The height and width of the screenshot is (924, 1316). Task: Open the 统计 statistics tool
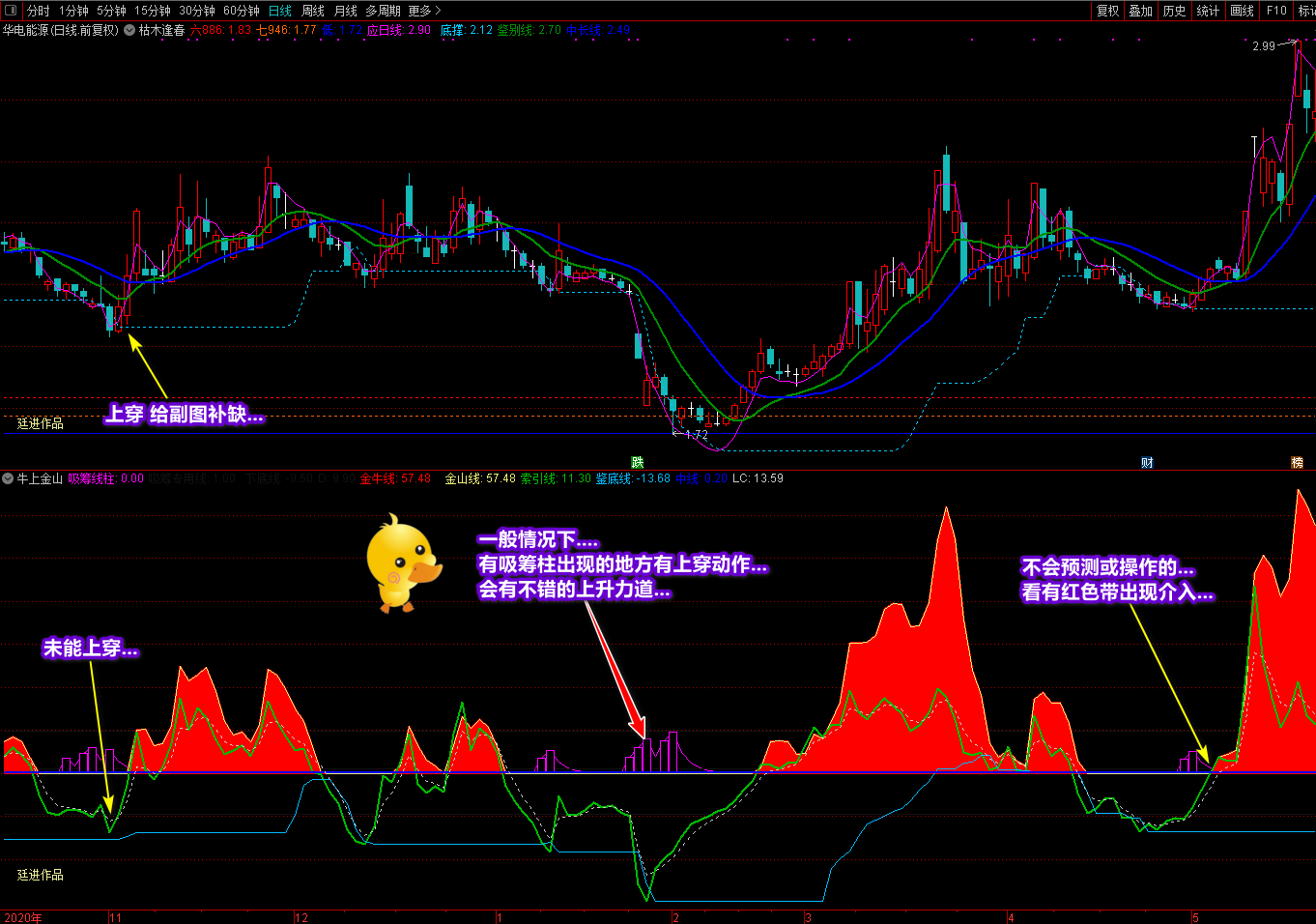coord(1208,11)
